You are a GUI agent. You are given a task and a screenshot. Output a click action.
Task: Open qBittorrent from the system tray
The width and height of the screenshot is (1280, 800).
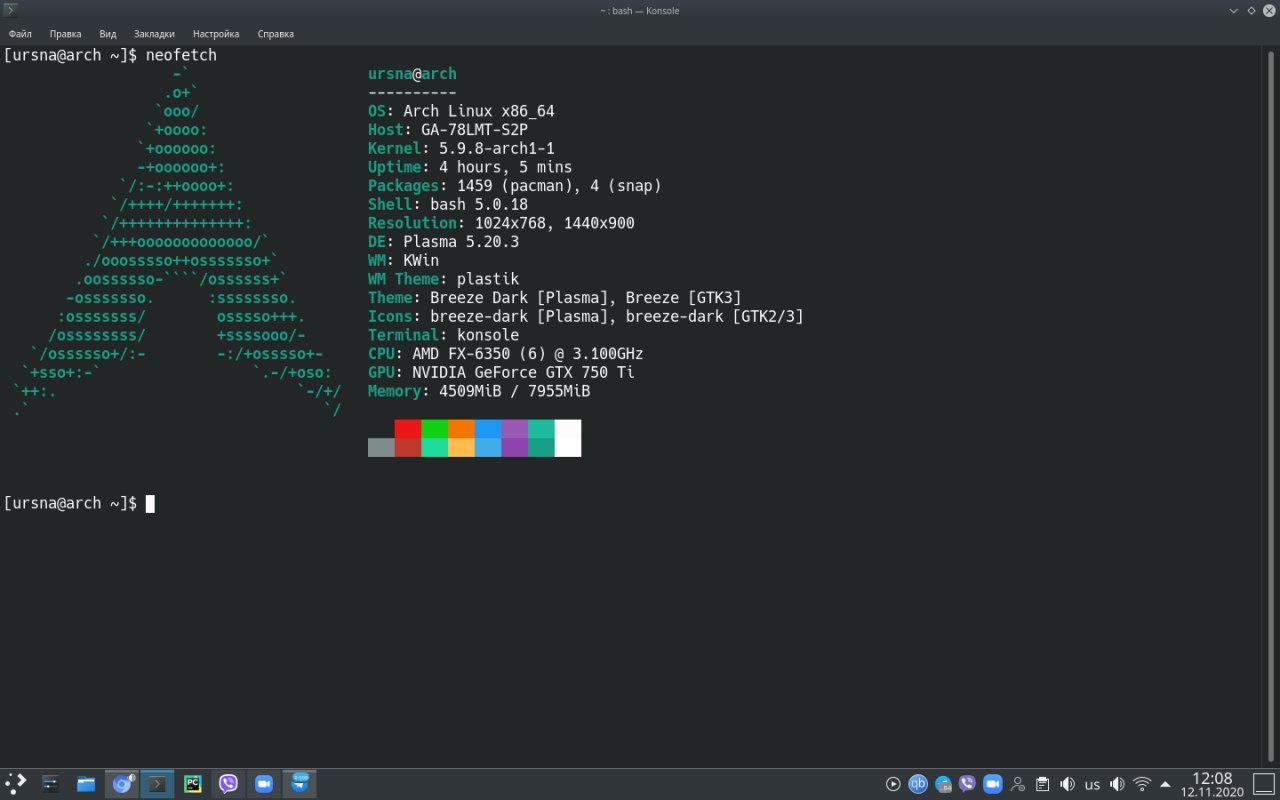point(918,785)
